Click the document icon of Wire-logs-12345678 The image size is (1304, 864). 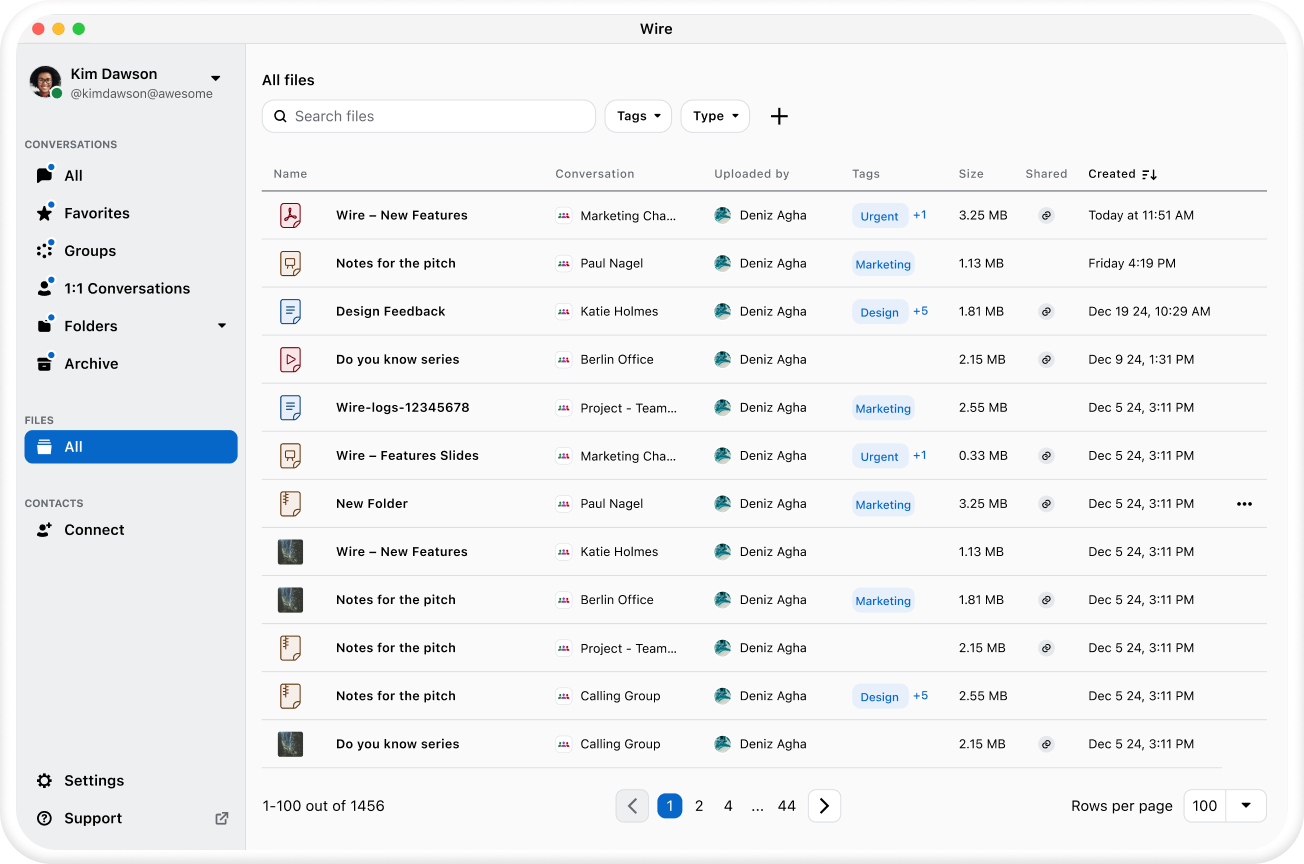point(290,407)
